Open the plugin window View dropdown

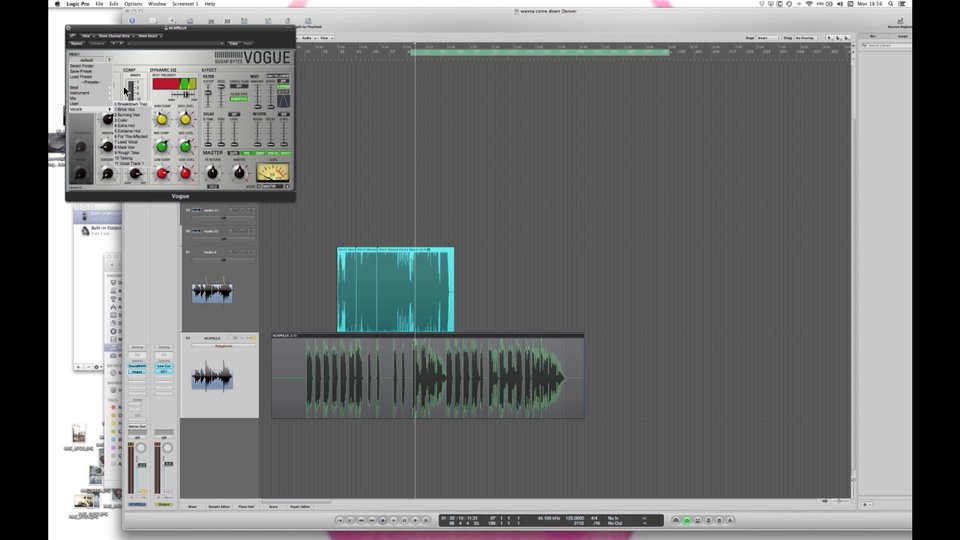click(x=86, y=36)
